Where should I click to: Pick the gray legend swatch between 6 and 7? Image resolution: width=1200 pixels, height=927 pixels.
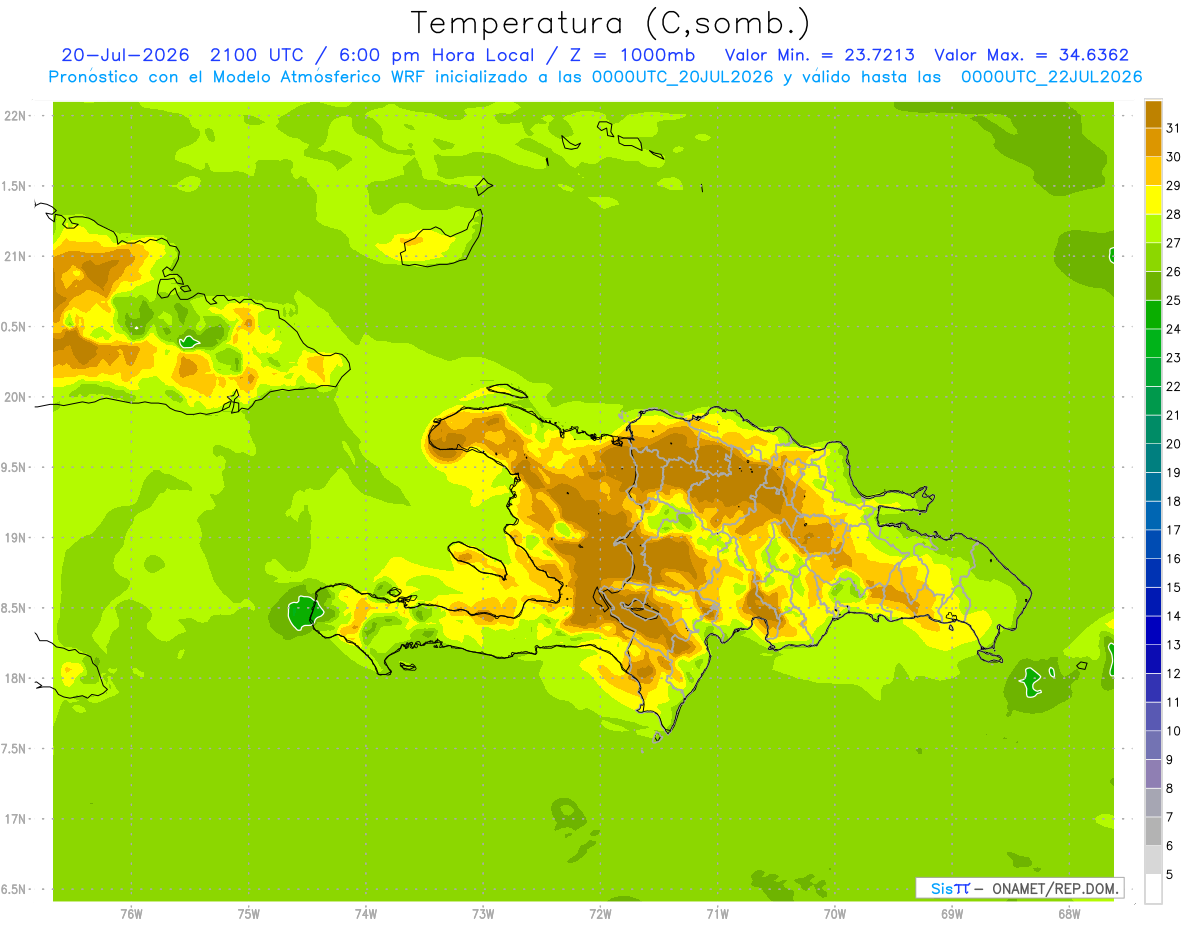click(1153, 831)
